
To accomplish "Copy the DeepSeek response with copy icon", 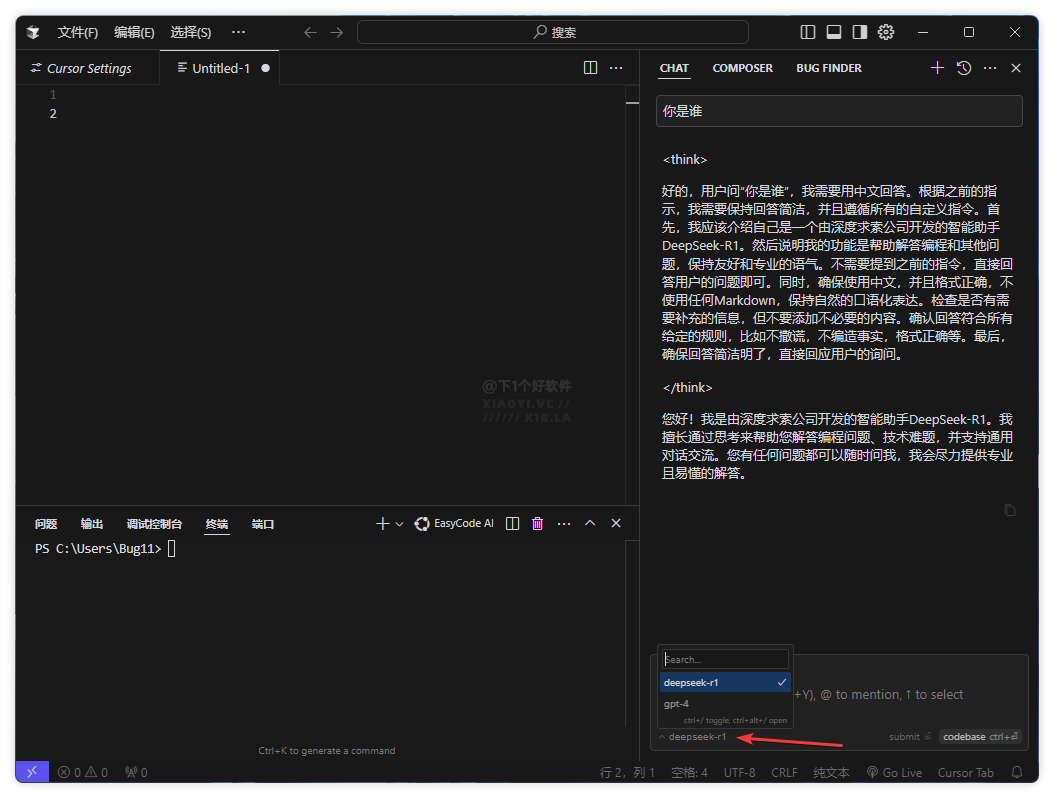I will (1009, 510).
